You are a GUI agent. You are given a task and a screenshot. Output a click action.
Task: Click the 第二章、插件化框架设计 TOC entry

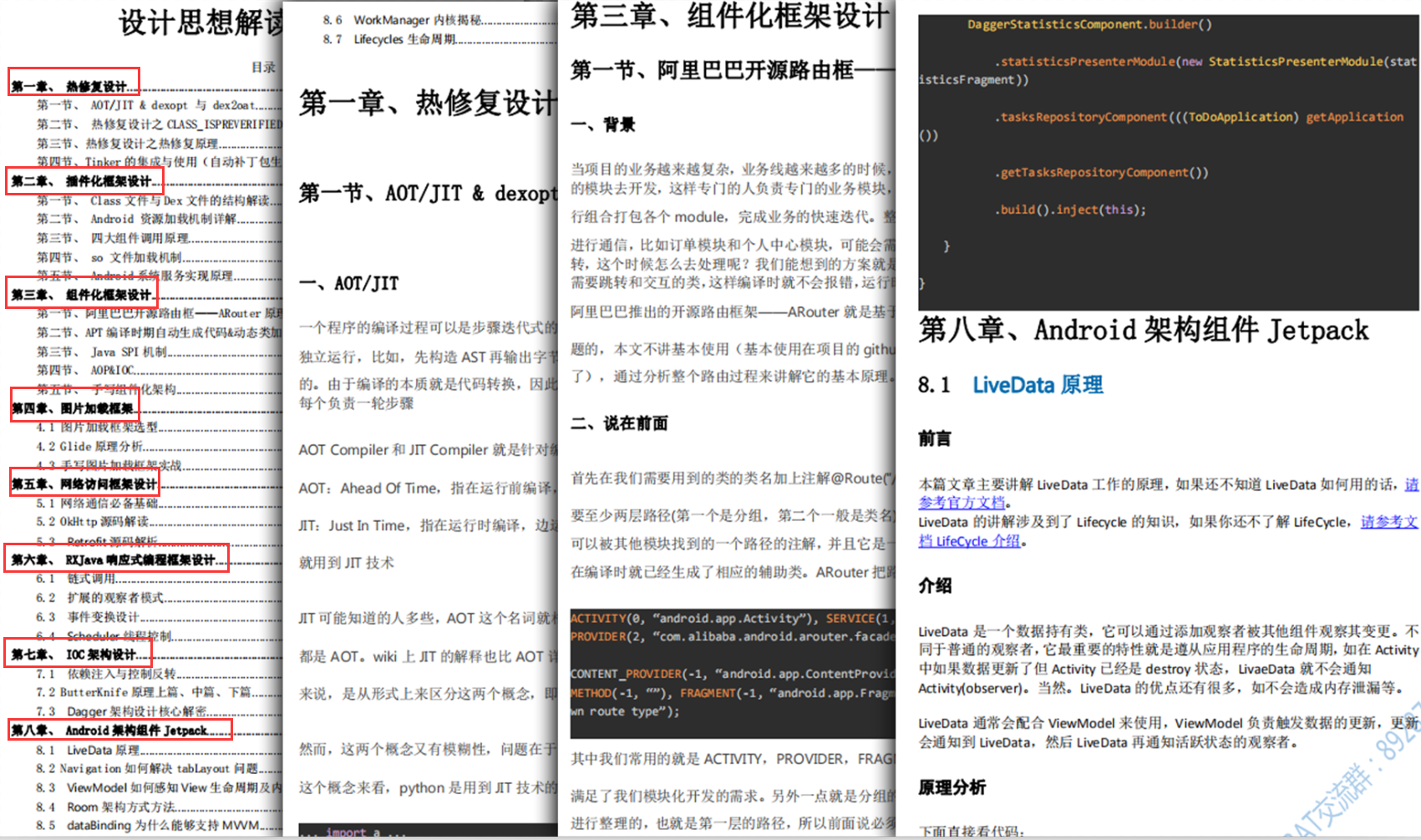(x=84, y=180)
